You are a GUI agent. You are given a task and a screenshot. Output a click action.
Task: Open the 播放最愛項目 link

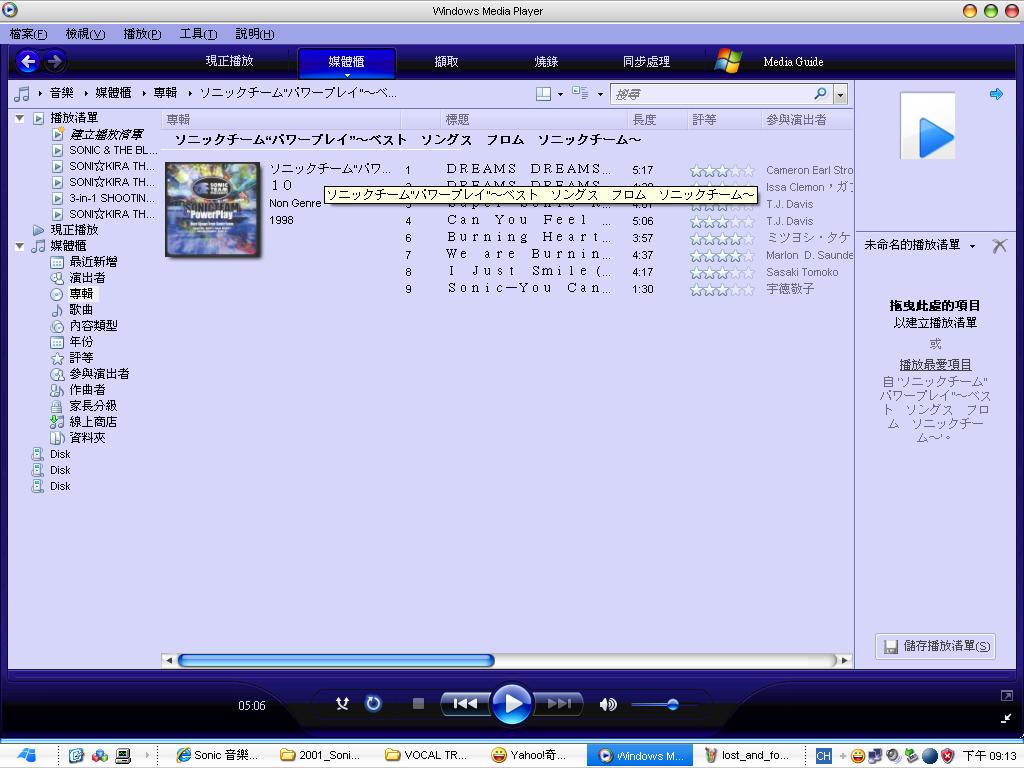[x=933, y=363]
